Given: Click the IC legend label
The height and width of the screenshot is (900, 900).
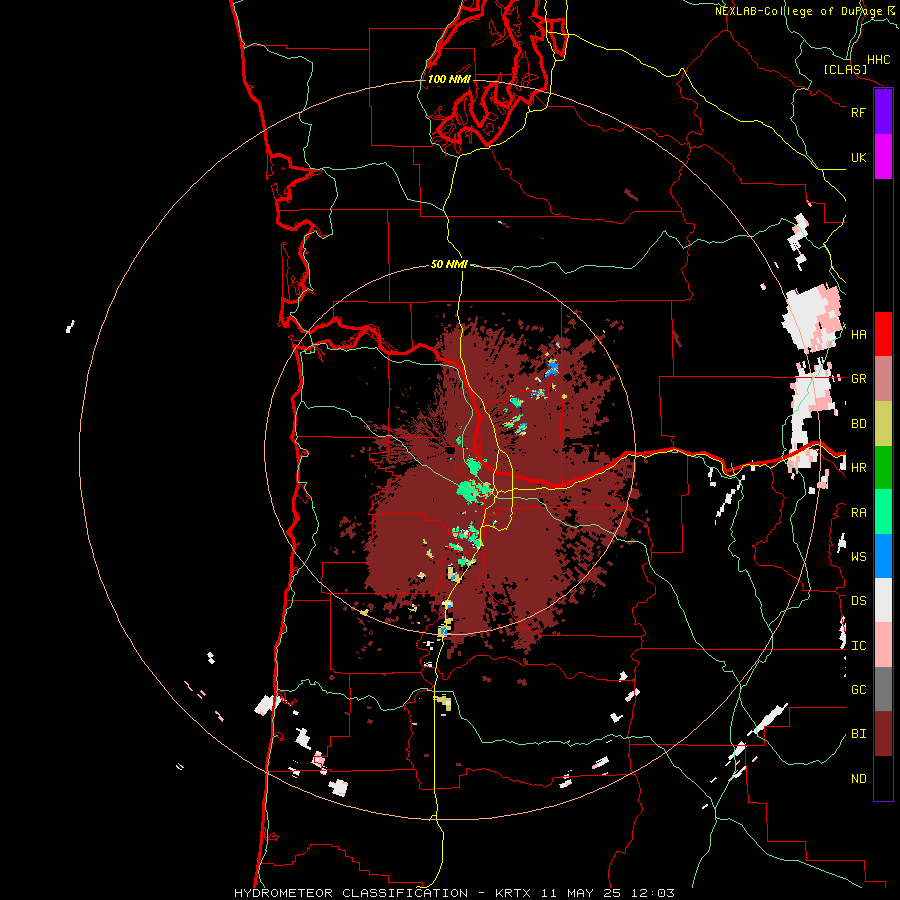Looking at the screenshot, I should point(858,646).
